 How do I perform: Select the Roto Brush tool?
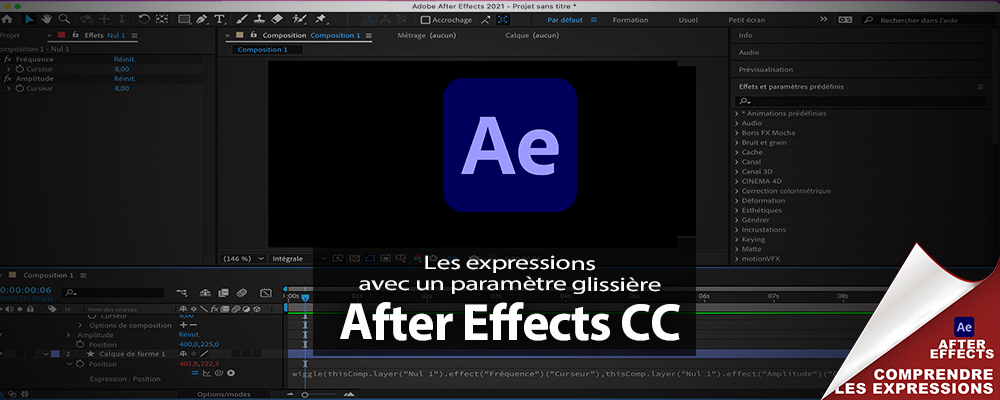[300, 19]
